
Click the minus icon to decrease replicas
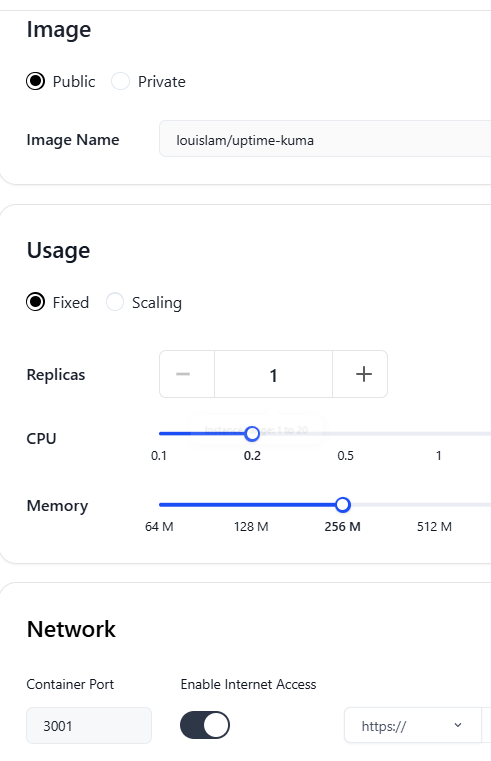coord(183,374)
